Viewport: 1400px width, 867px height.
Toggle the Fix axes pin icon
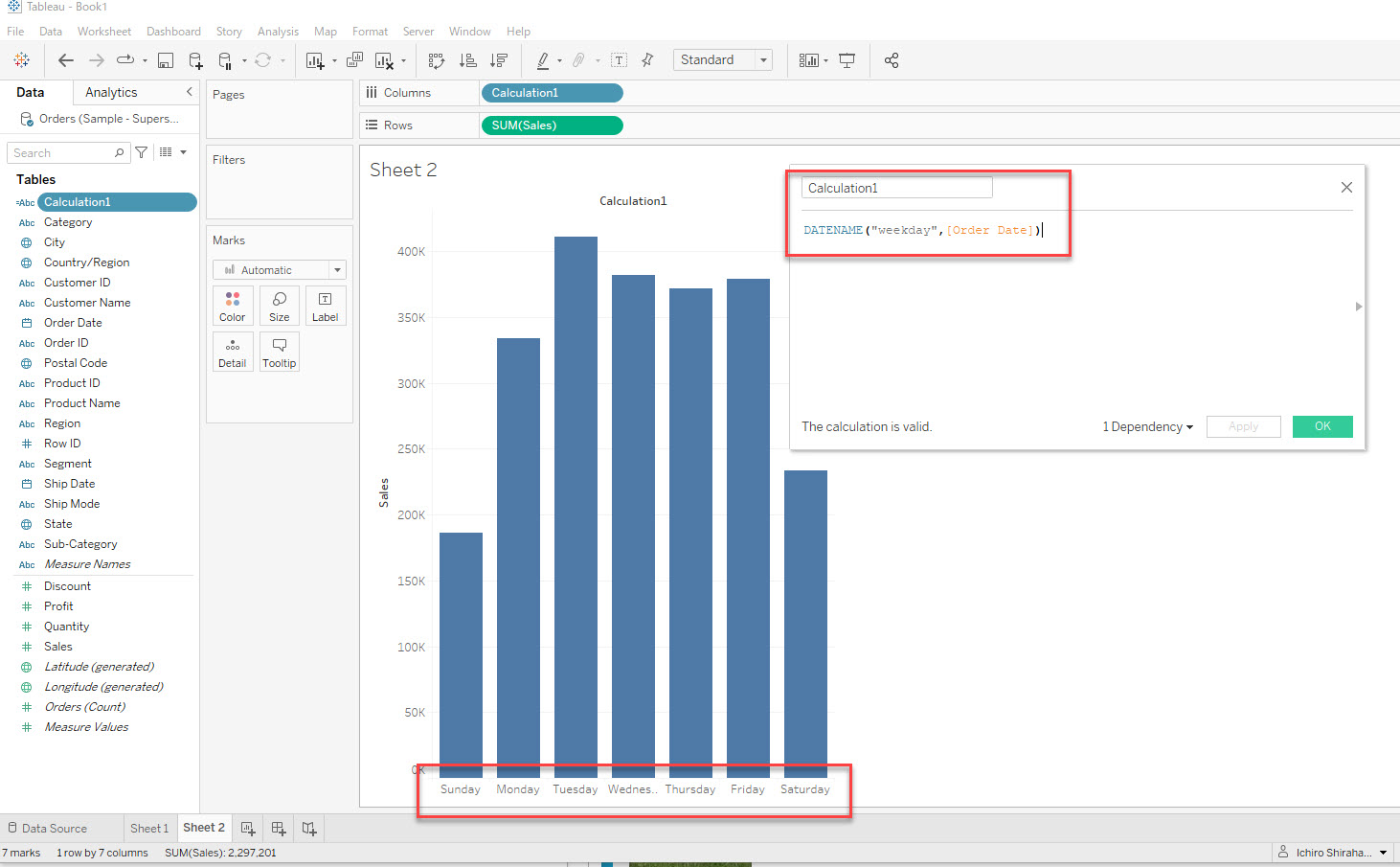pyautogui.click(x=647, y=60)
